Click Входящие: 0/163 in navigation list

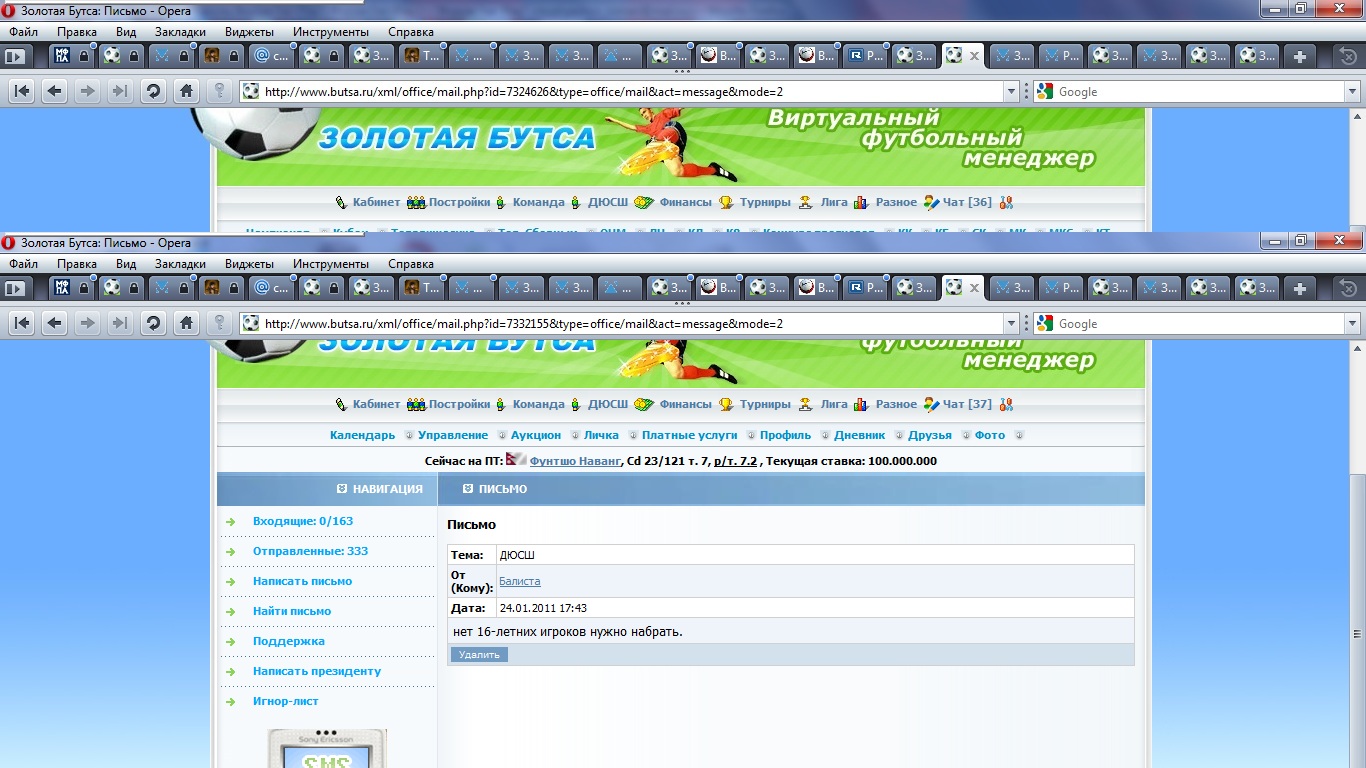click(x=302, y=521)
